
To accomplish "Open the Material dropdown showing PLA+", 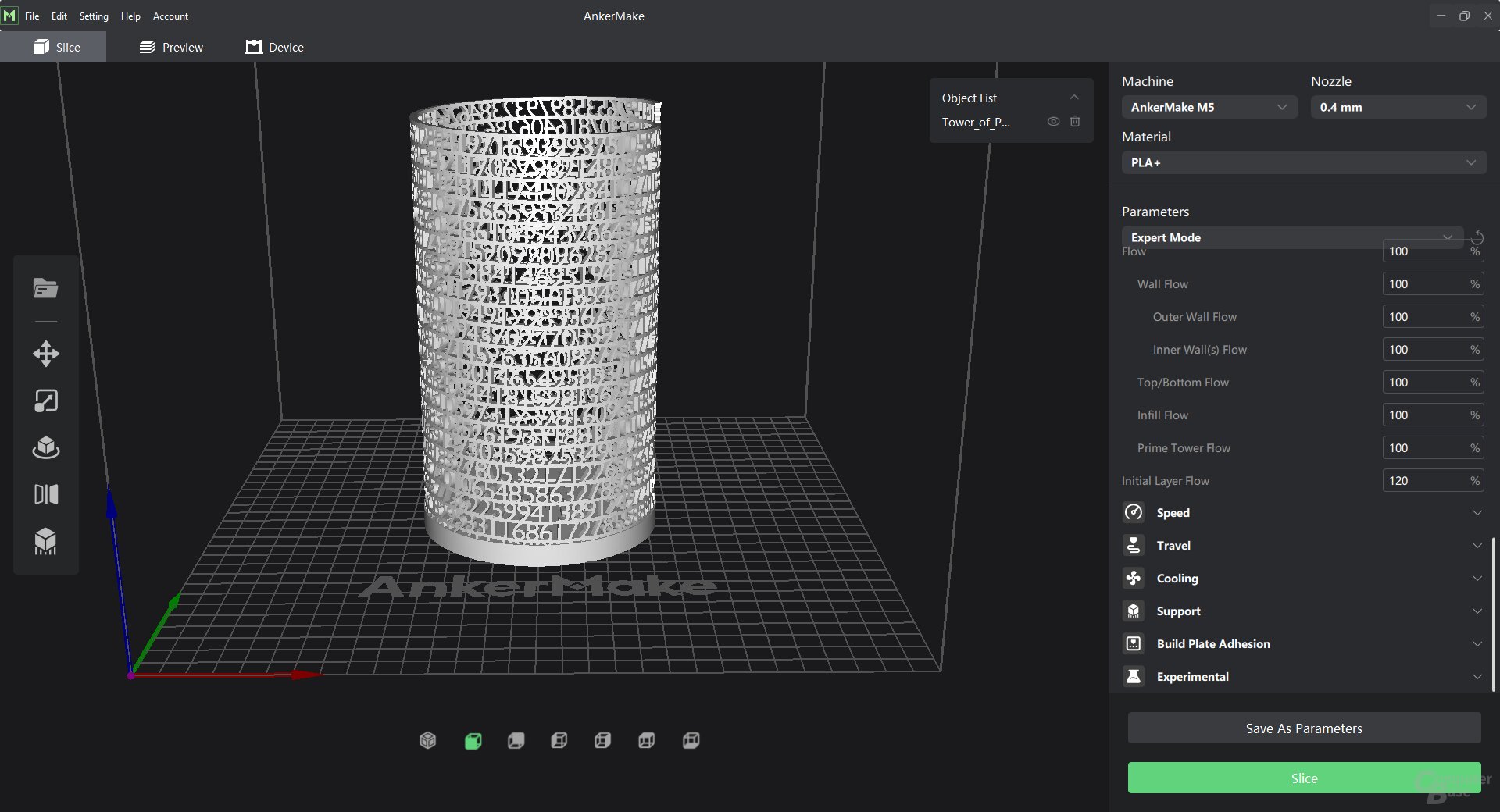I will pyautogui.click(x=1303, y=162).
